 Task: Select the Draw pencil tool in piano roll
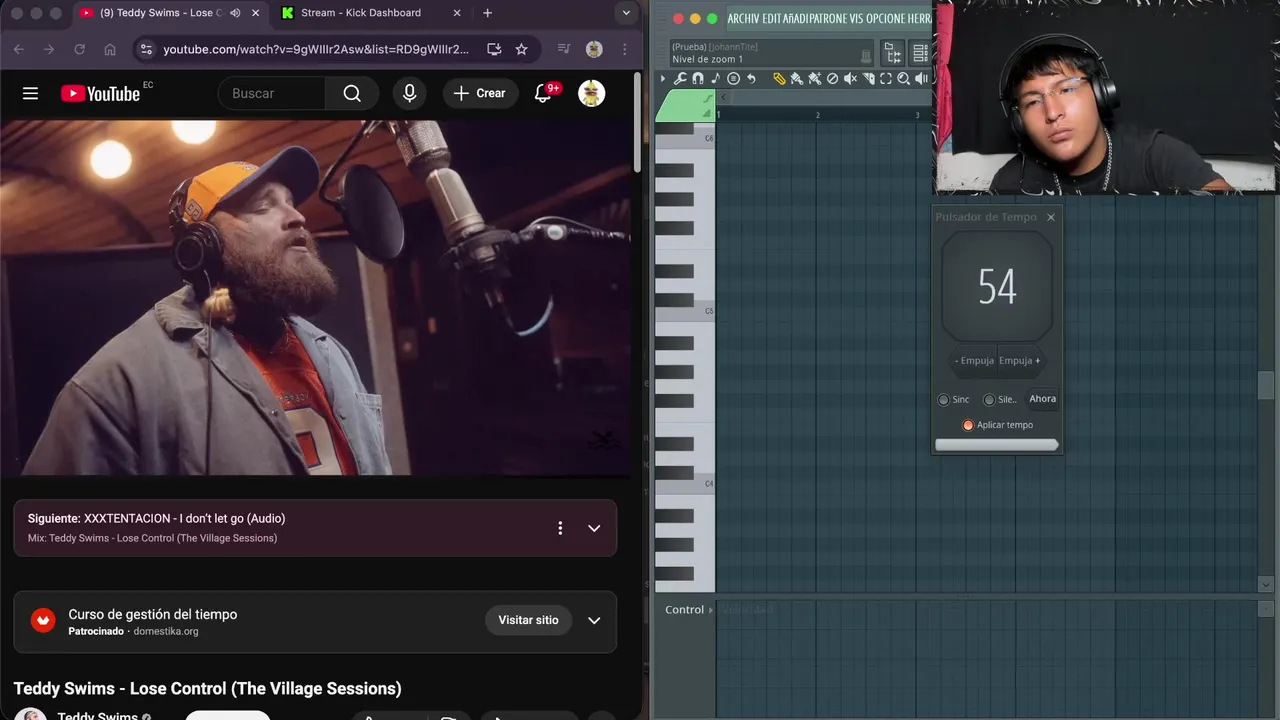(780, 78)
